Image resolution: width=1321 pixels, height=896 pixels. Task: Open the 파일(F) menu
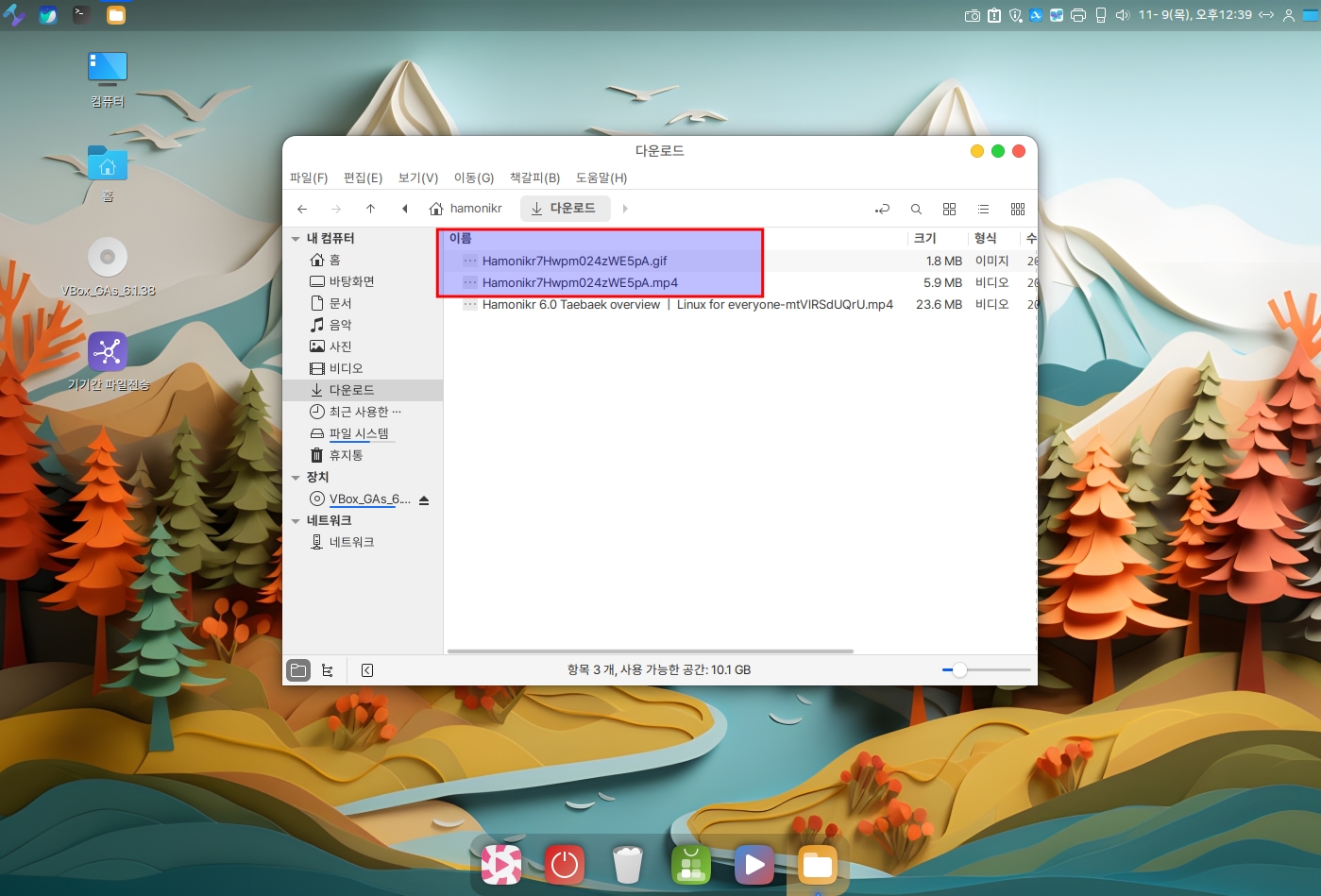[x=308, y=178]
